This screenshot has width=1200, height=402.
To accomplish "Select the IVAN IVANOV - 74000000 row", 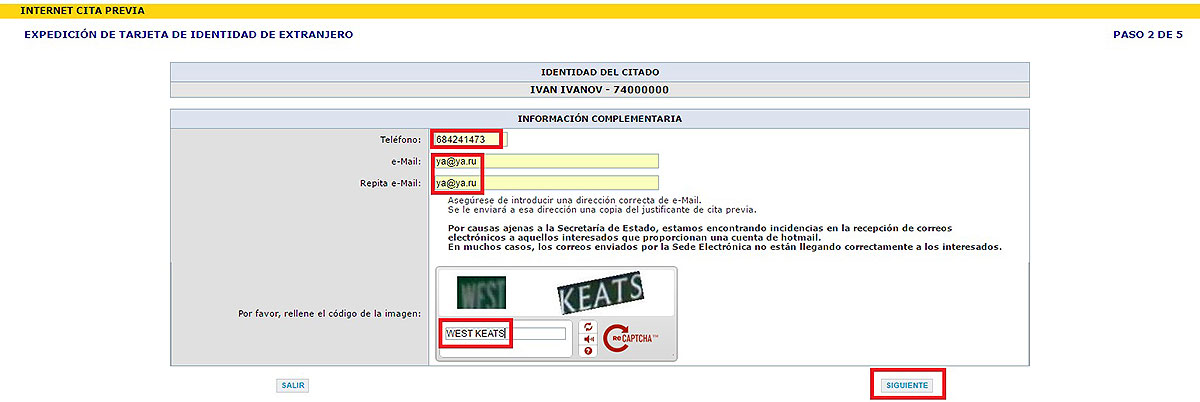I will coord(599,89).
